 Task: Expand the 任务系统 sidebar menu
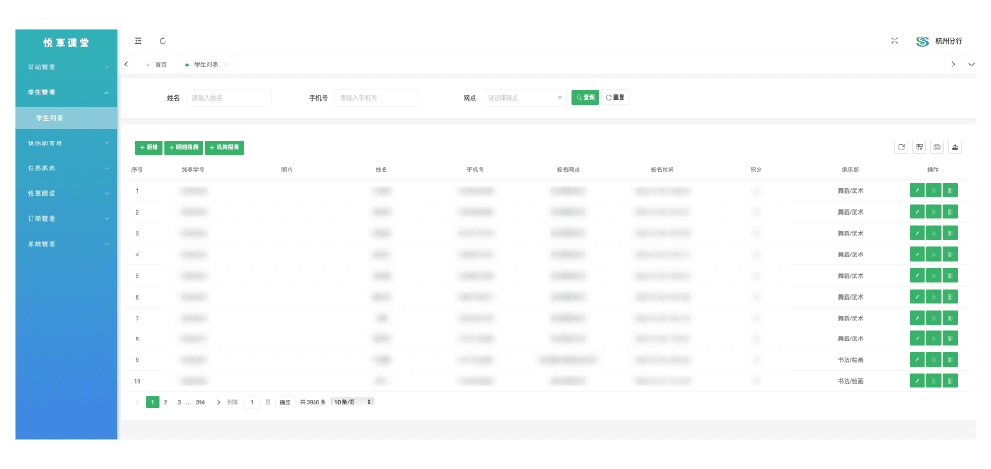[66, 168]
